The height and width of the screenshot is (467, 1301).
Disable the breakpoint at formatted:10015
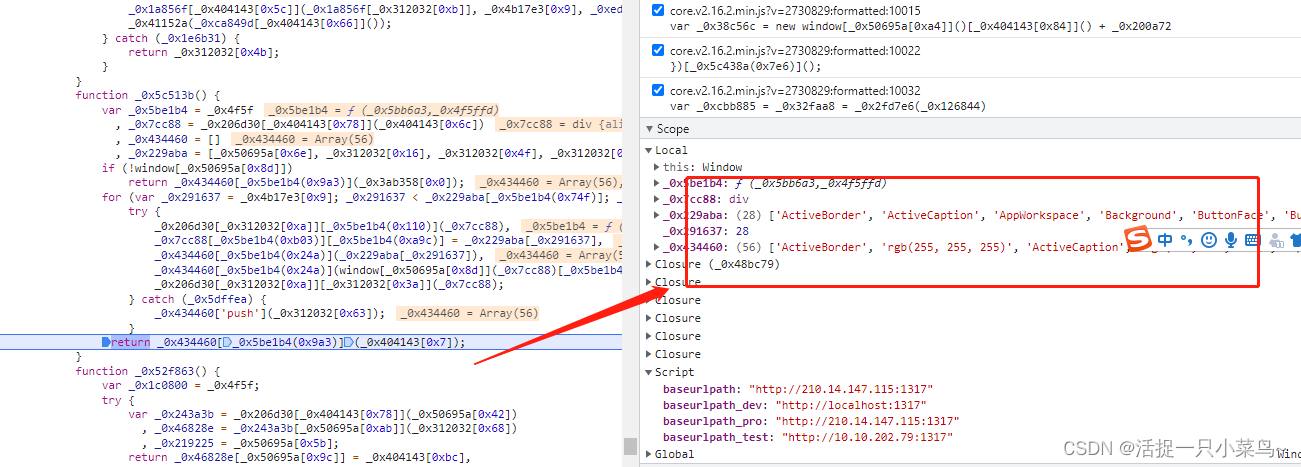pos(657,10)
